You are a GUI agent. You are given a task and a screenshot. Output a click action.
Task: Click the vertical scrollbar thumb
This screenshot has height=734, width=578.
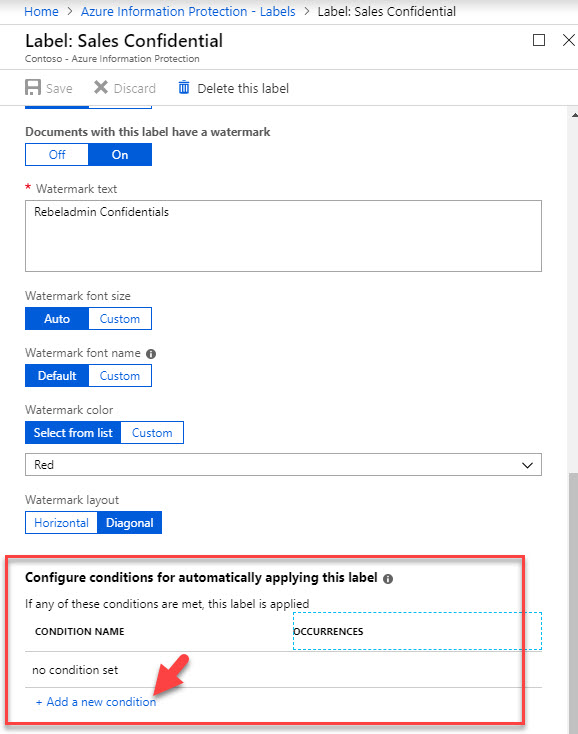(x=573, y=604)
